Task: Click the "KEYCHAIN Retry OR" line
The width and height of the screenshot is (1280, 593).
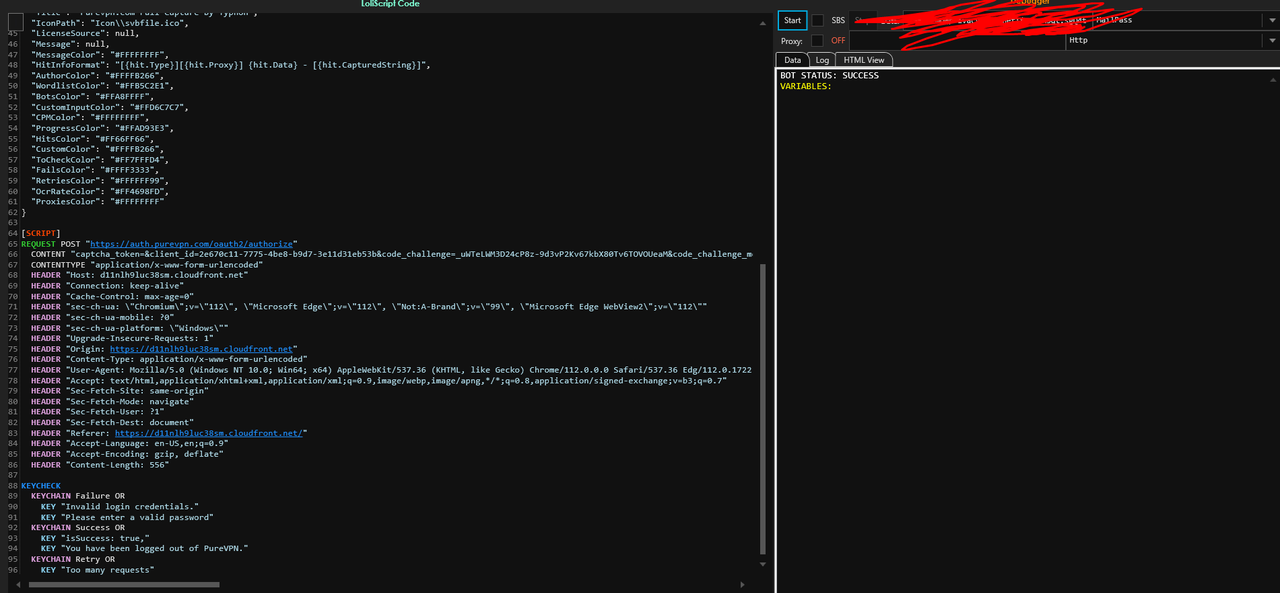Action: pos(73,559)
